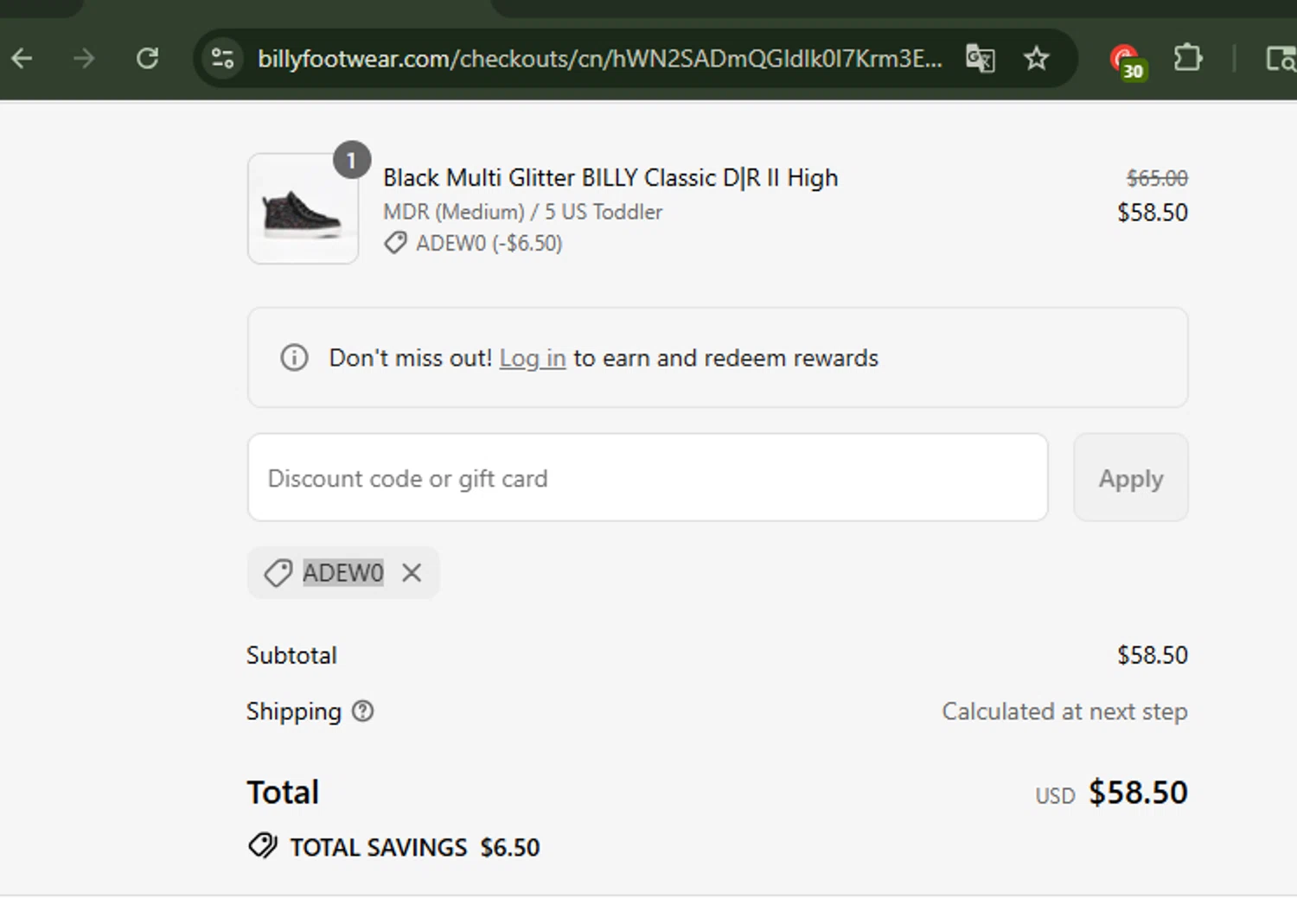
Task: Click the browser forward arrow
Action: [x=84, y=59]
